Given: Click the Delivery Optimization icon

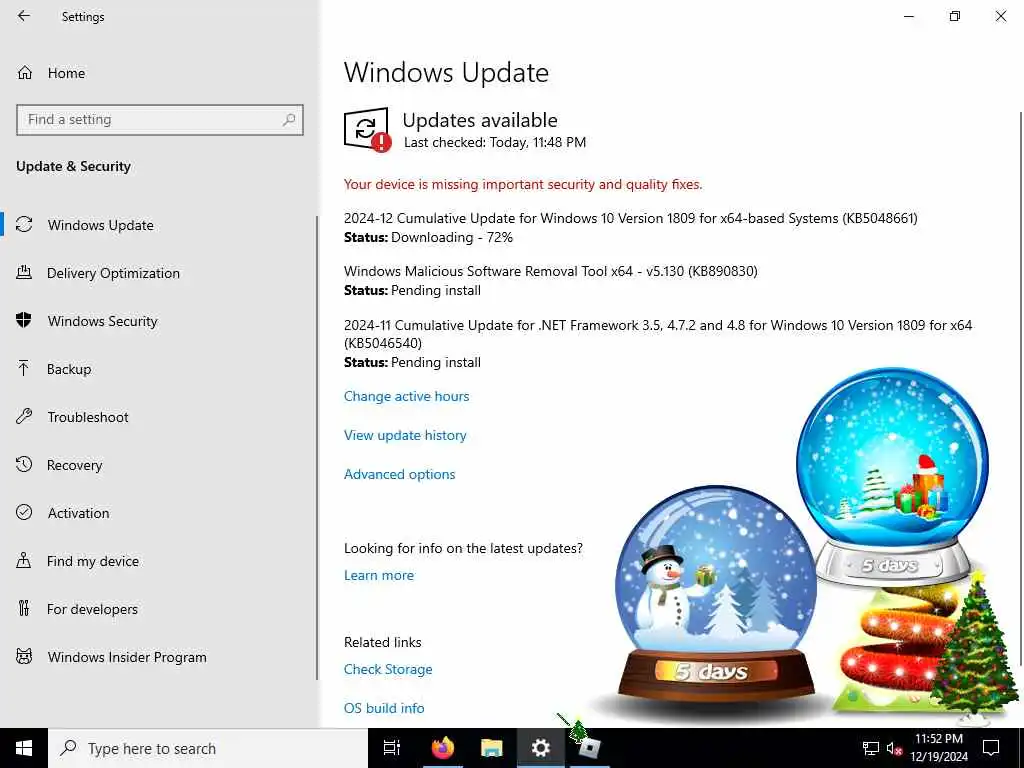Looking at the screenshot, I should (24, 272).
